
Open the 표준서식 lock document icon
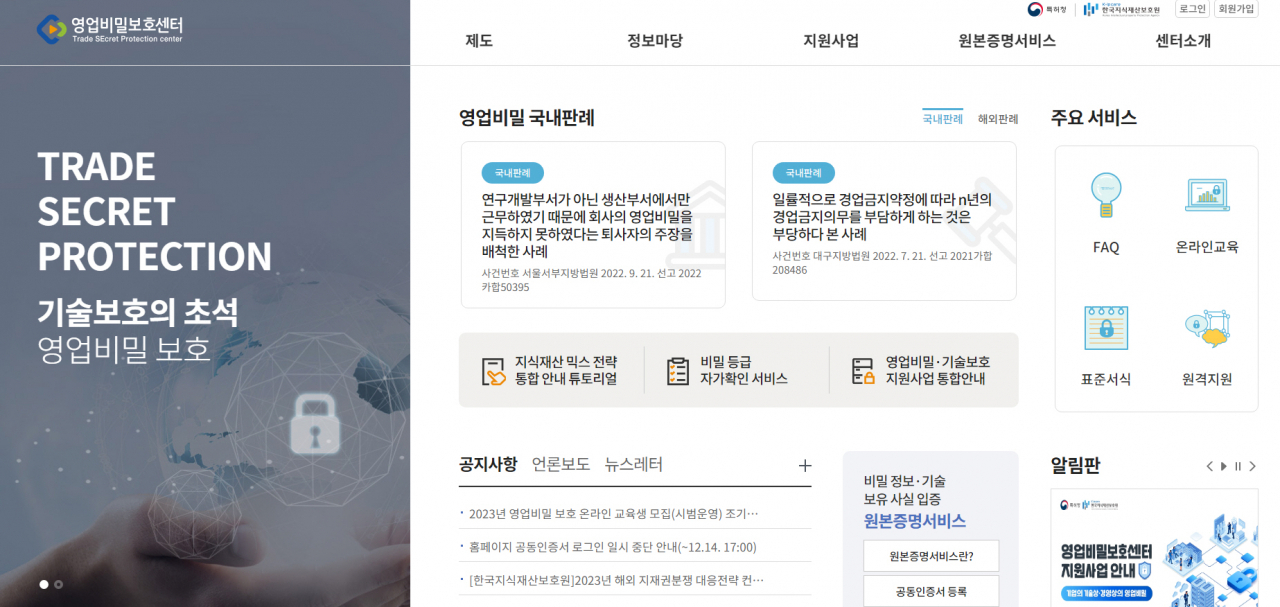click(1106, 328)
